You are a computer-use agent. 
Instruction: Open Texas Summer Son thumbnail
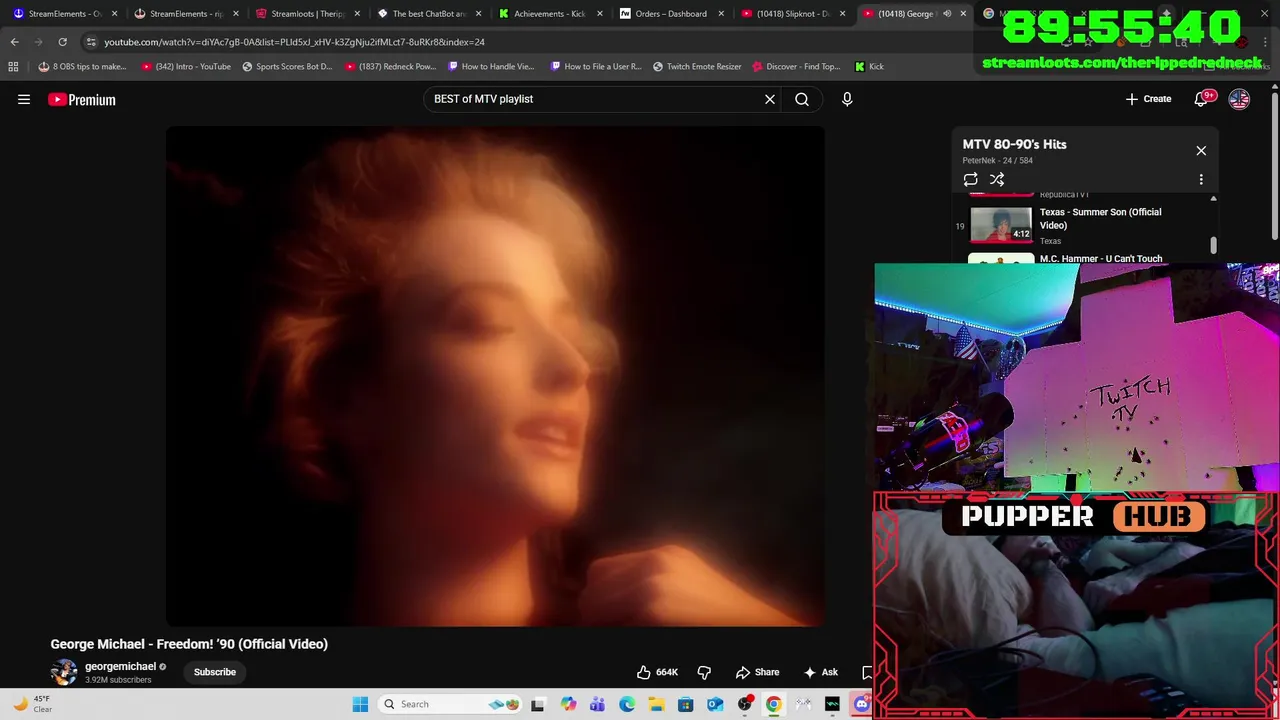(x=1001, y=225)
